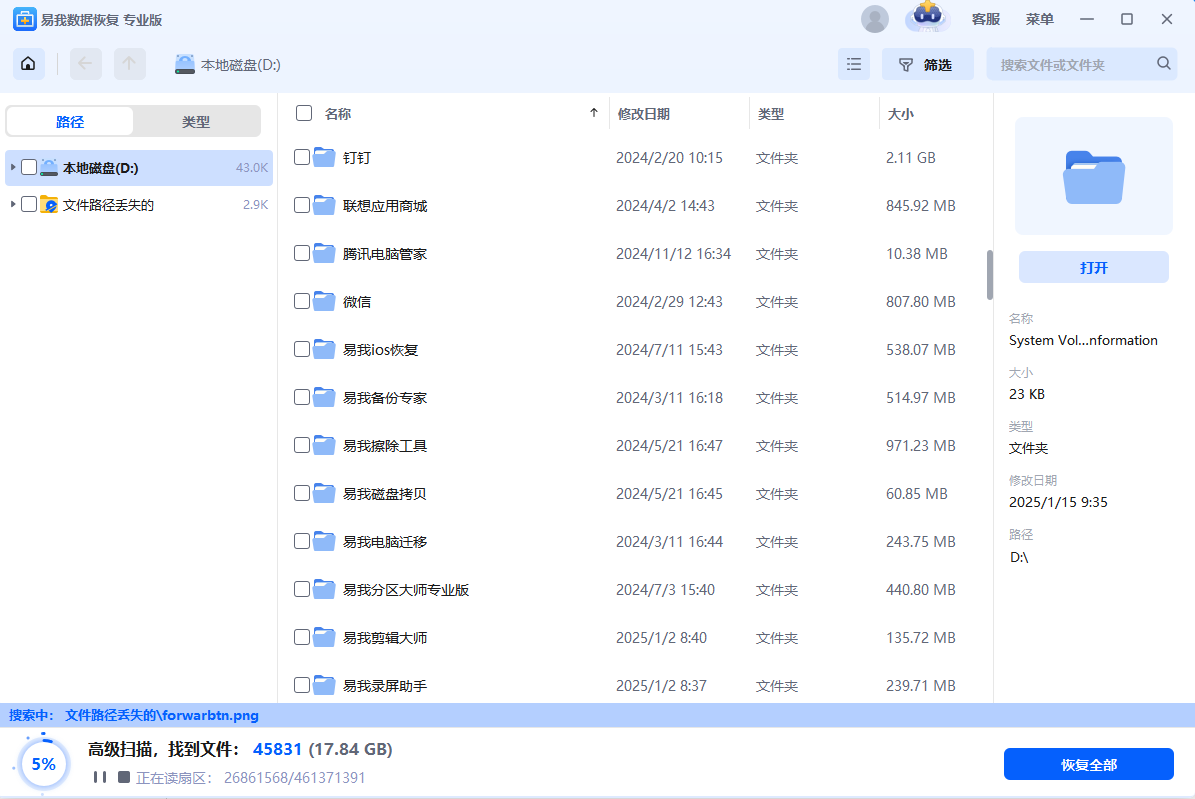Tick the 微信 row checkbox

pos(302,301)
